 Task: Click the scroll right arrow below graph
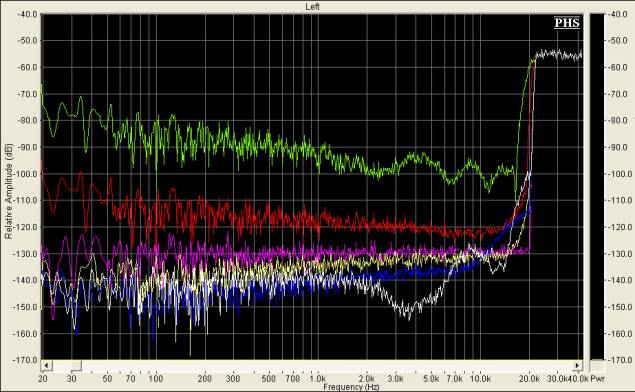pyautogui.click(x=577, y=365)
